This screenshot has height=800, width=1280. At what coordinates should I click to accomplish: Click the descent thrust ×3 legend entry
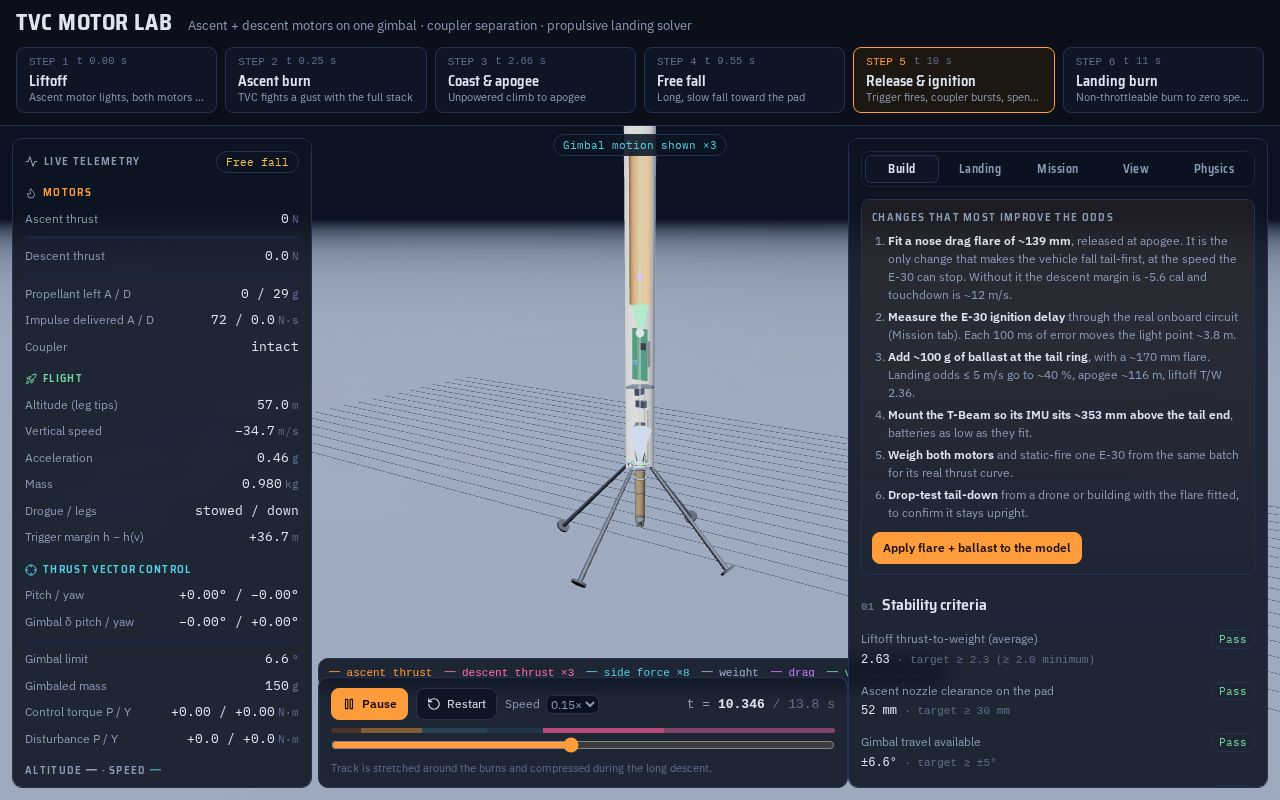(x=510, y=672)
